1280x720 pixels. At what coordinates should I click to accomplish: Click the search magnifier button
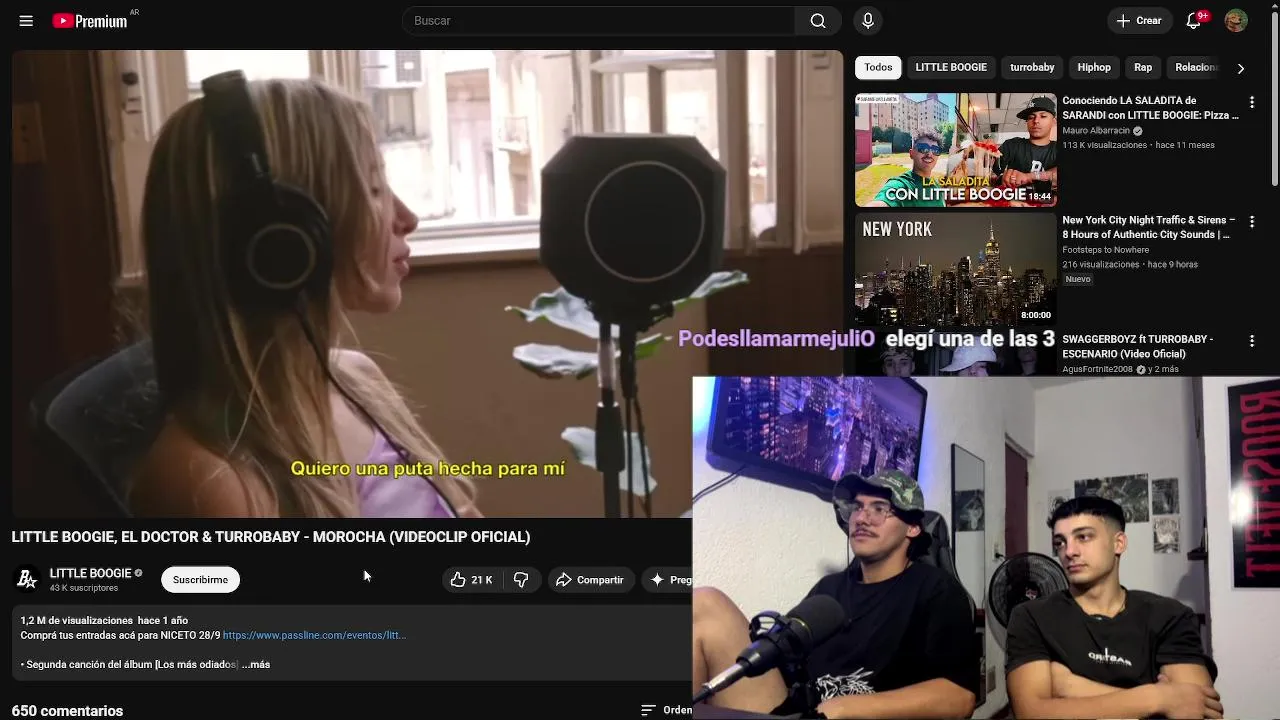pos(818,21)
